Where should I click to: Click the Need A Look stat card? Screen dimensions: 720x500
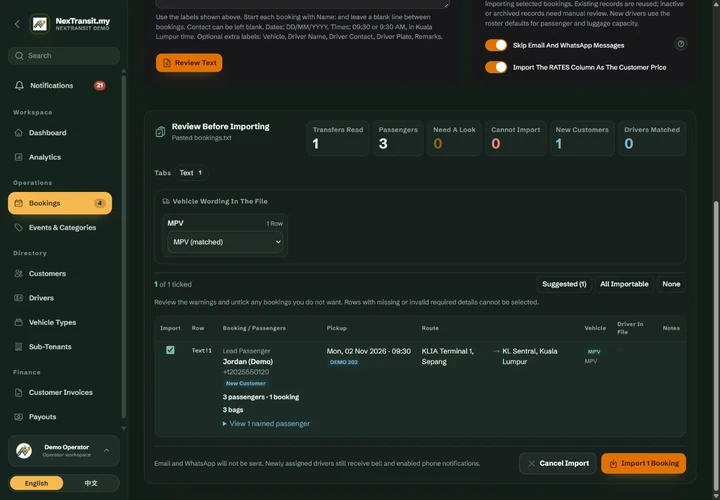click(x=454, y=138)
